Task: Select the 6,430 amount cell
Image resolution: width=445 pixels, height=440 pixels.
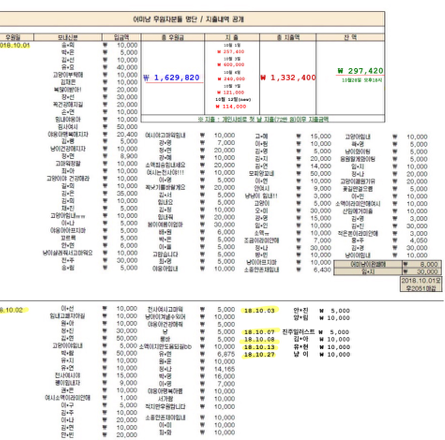Action: pos(322,270)
